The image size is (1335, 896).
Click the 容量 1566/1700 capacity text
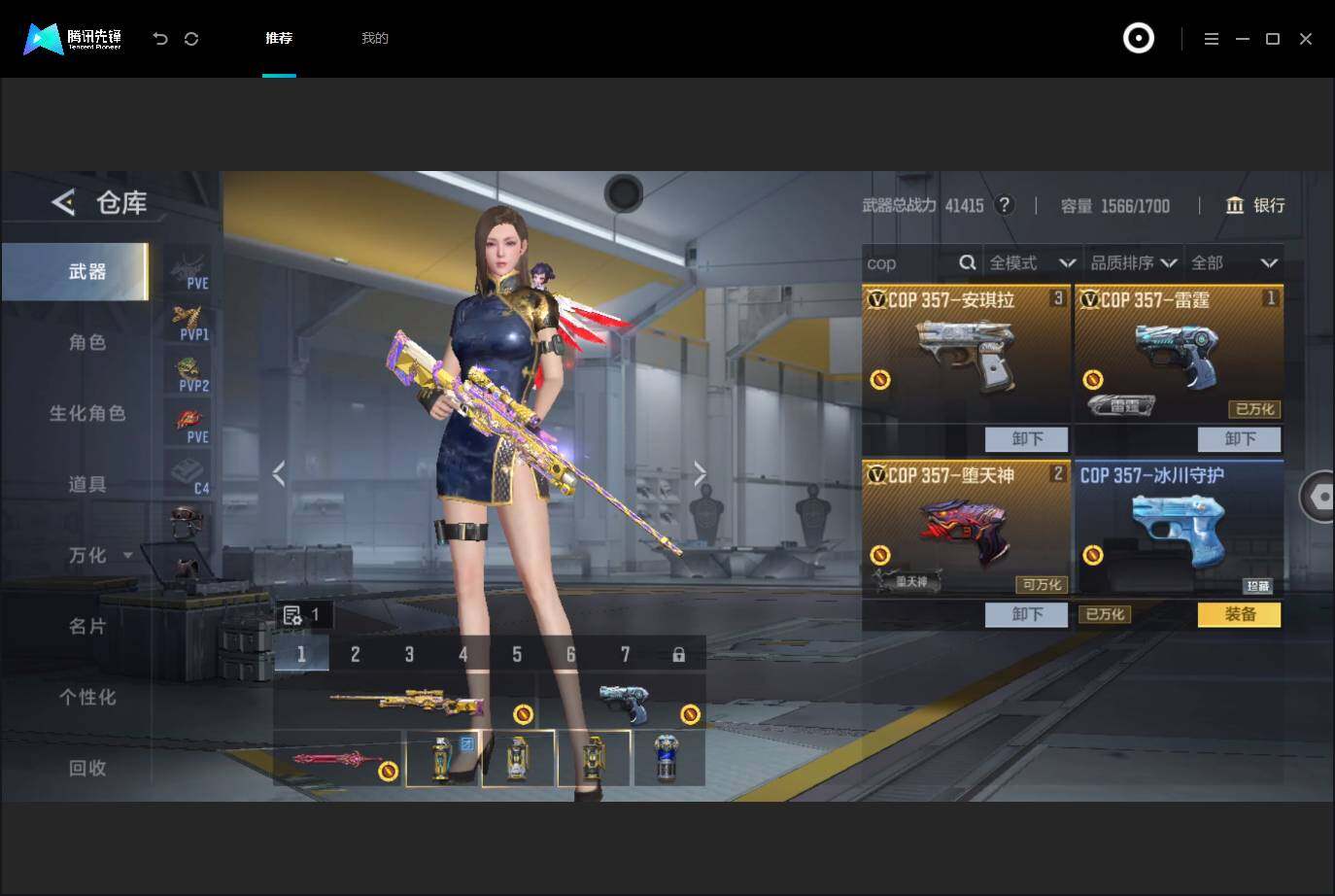1115,206
